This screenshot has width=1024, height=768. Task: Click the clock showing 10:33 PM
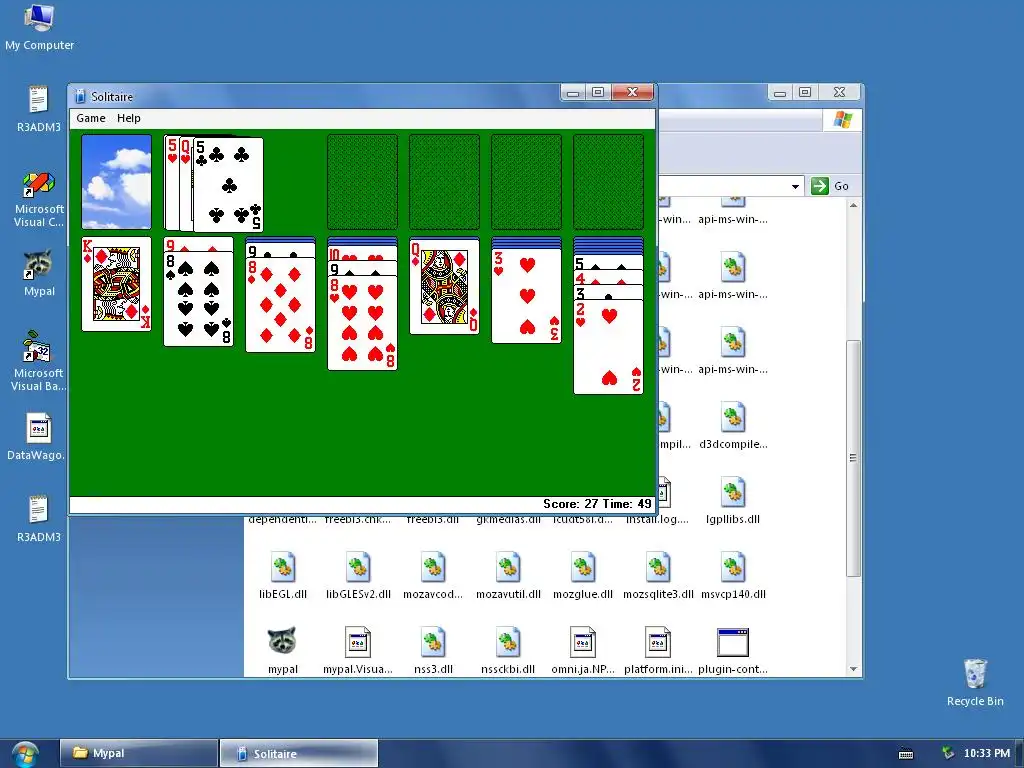pos(986,753)
